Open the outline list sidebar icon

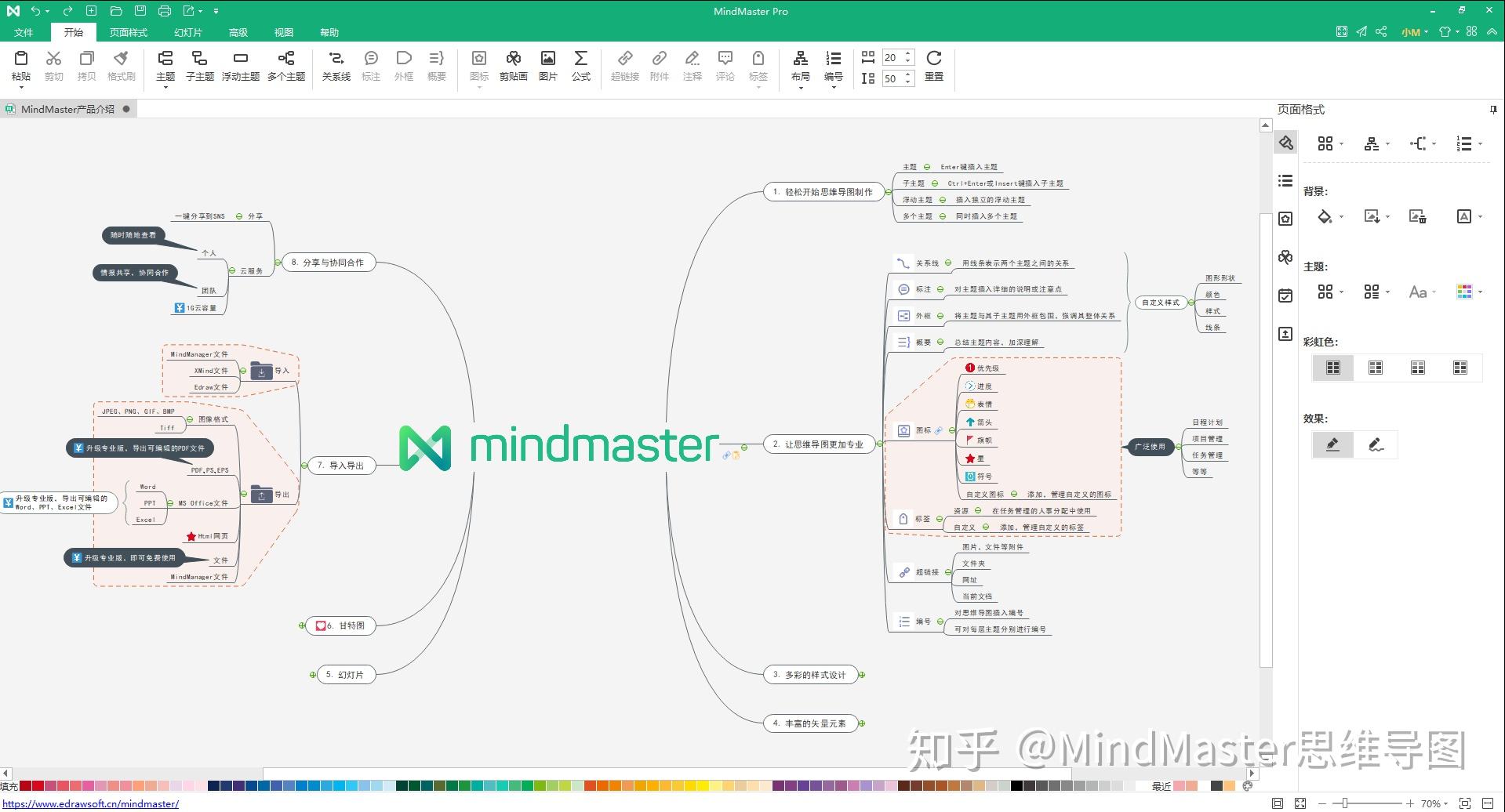point(1285,180)
